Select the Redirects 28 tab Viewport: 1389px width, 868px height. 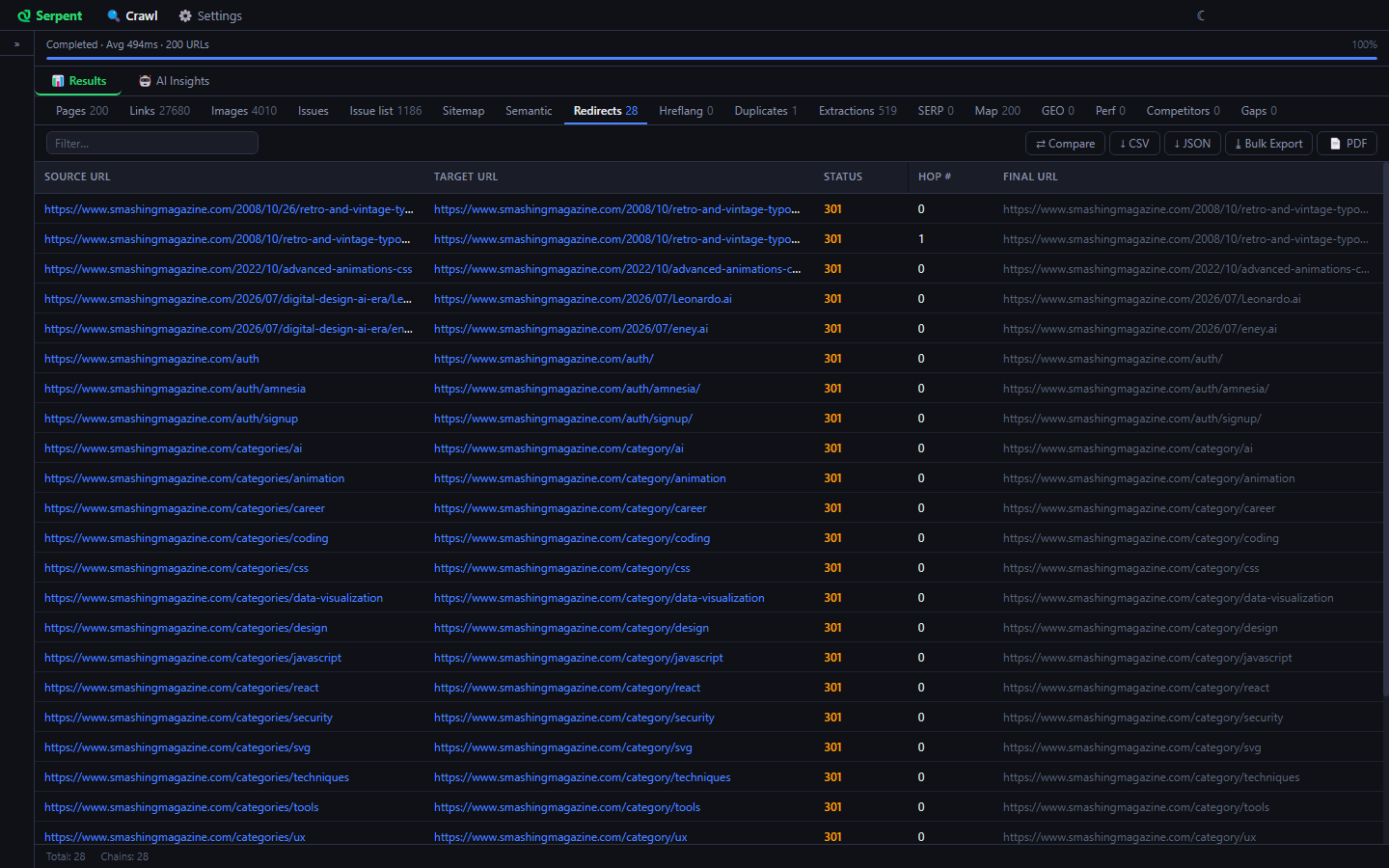coord(606,111)
